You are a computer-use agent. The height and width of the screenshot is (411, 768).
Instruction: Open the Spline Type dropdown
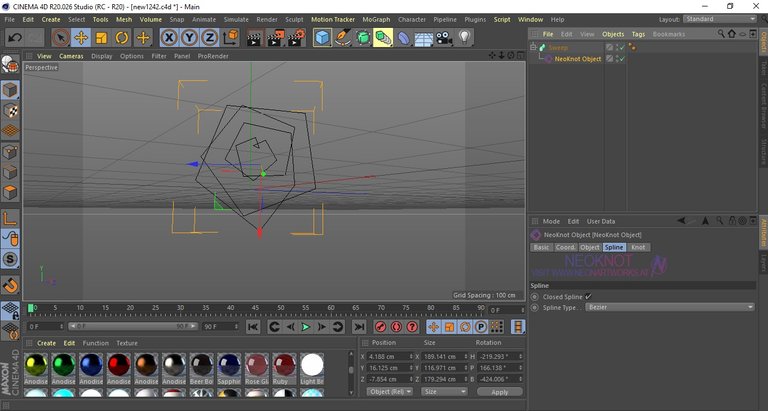click(670, 307)
